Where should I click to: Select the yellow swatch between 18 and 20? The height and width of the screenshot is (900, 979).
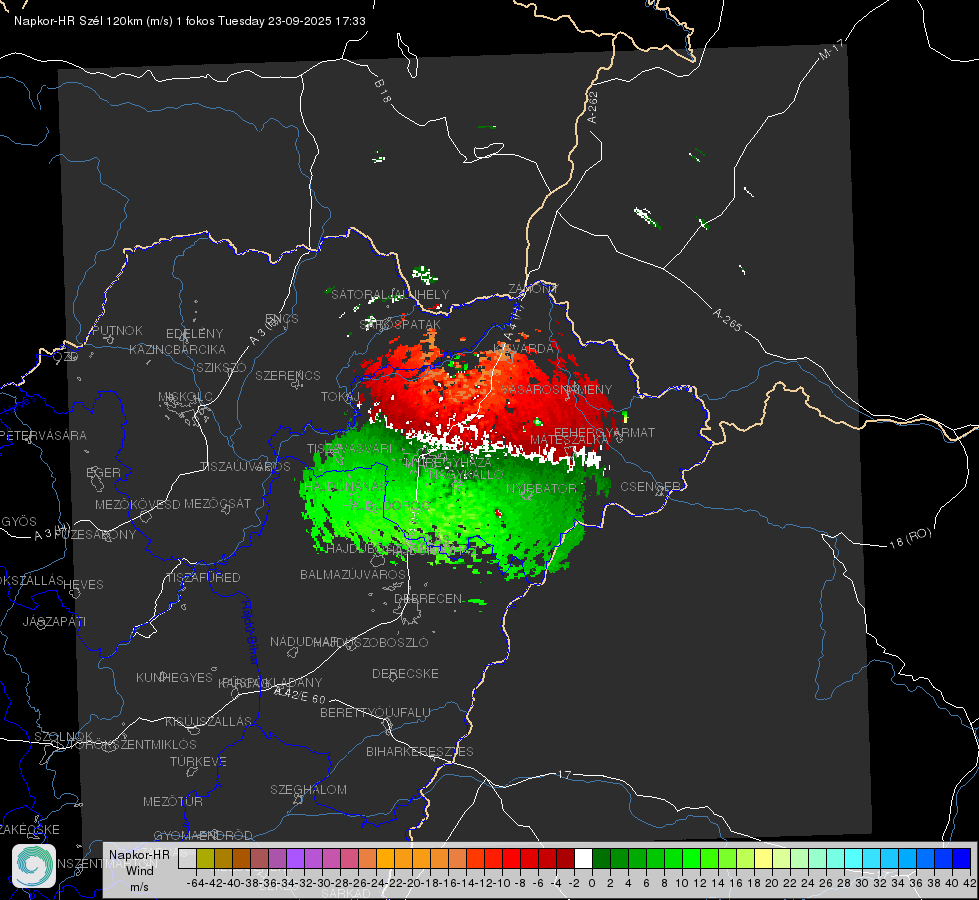(763, 858)
